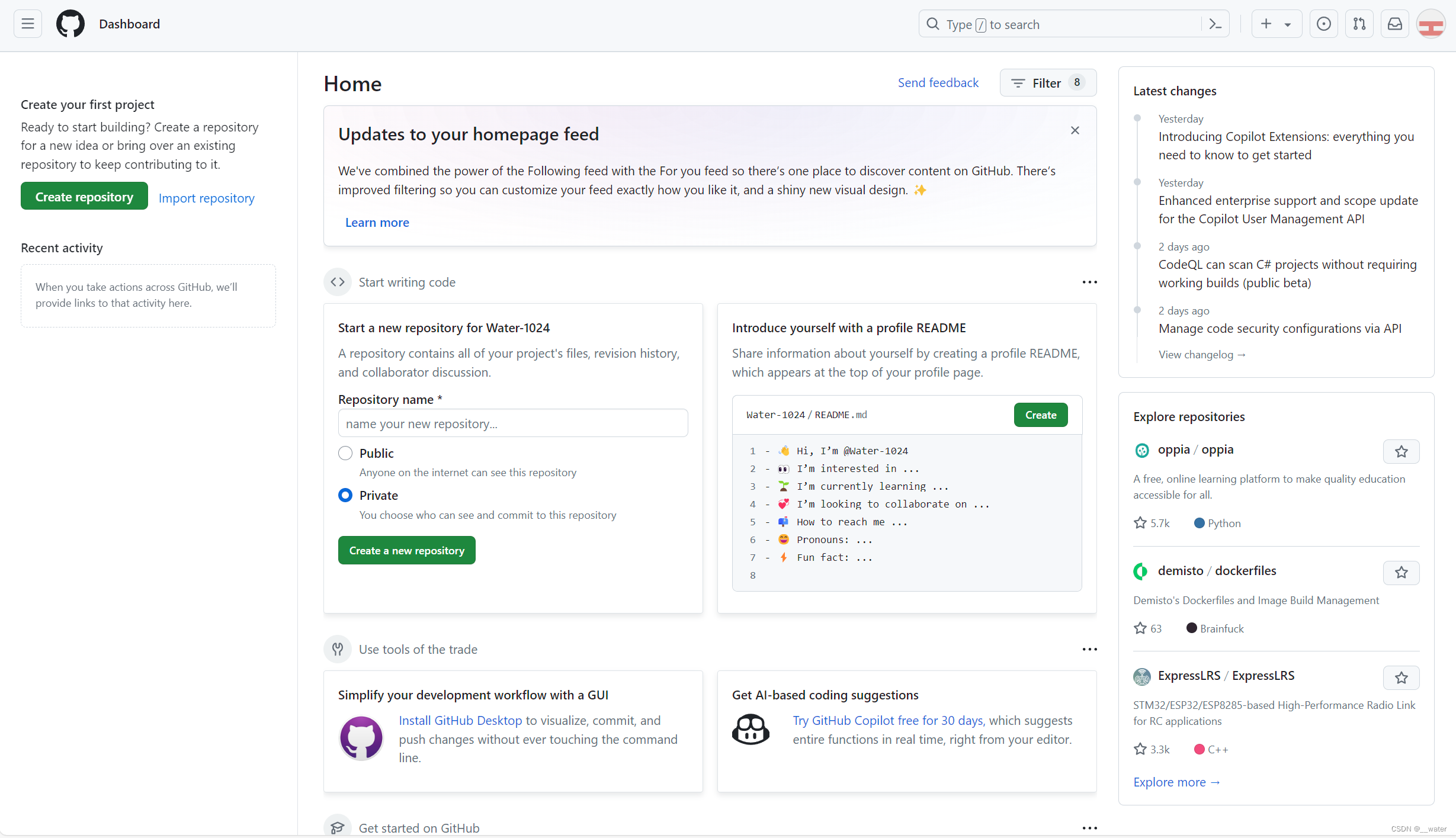Dismiss the homepage feed updates banner

[1075, 130]
